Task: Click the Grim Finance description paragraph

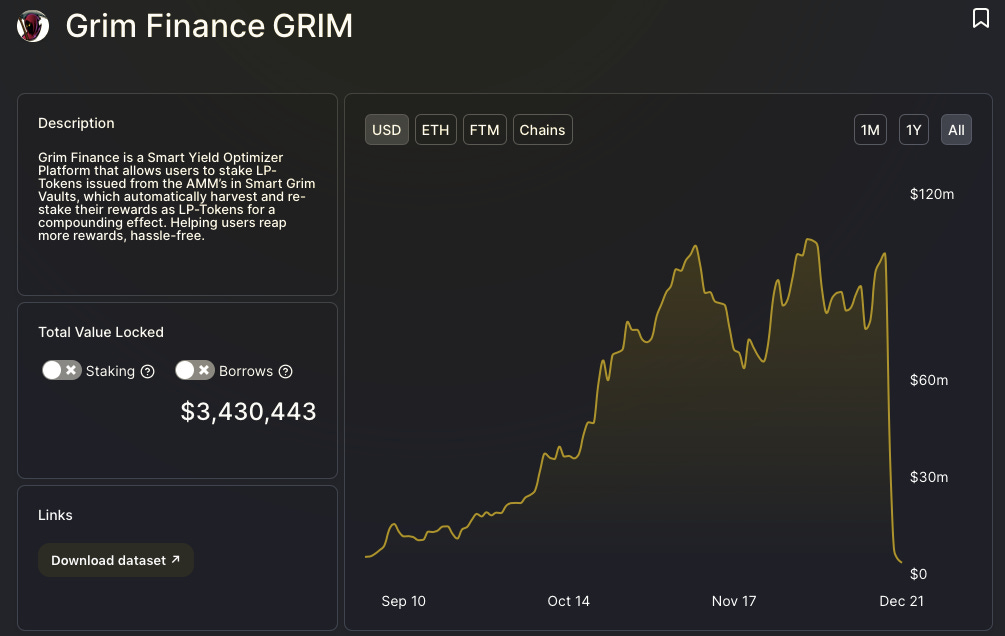Action: click(176, 196)
